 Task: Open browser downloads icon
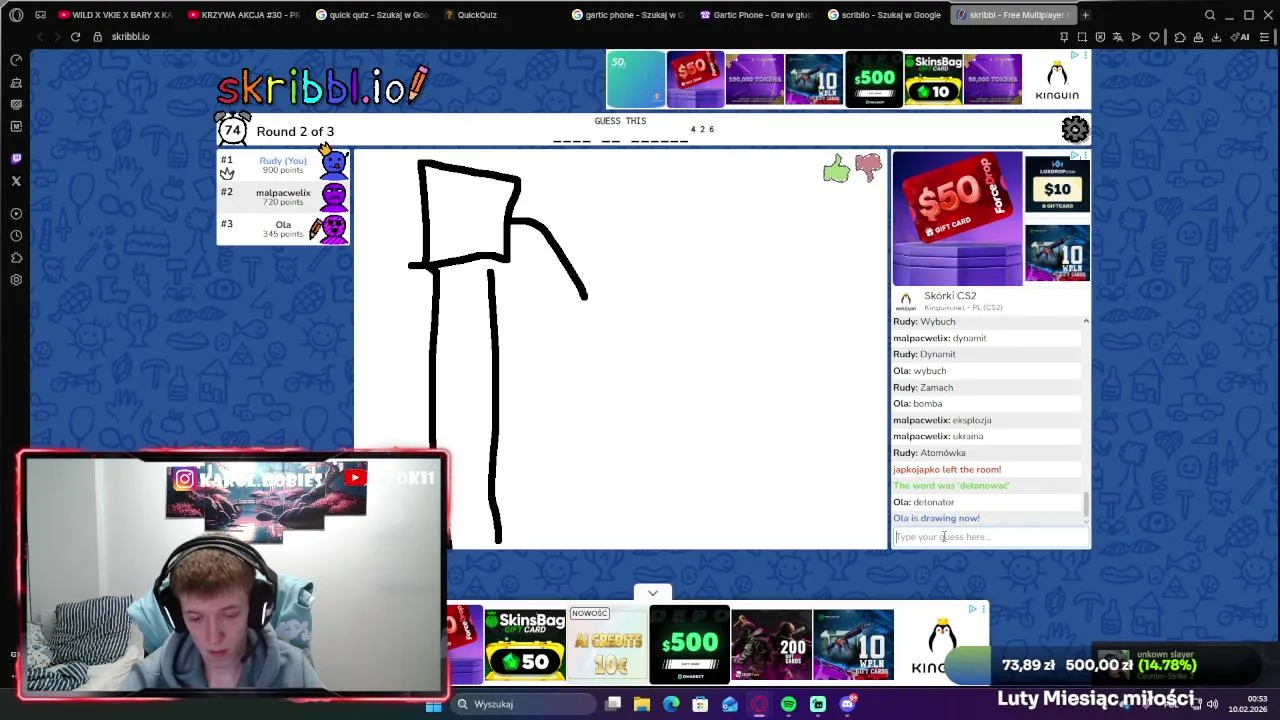(x=1216, y=37)
